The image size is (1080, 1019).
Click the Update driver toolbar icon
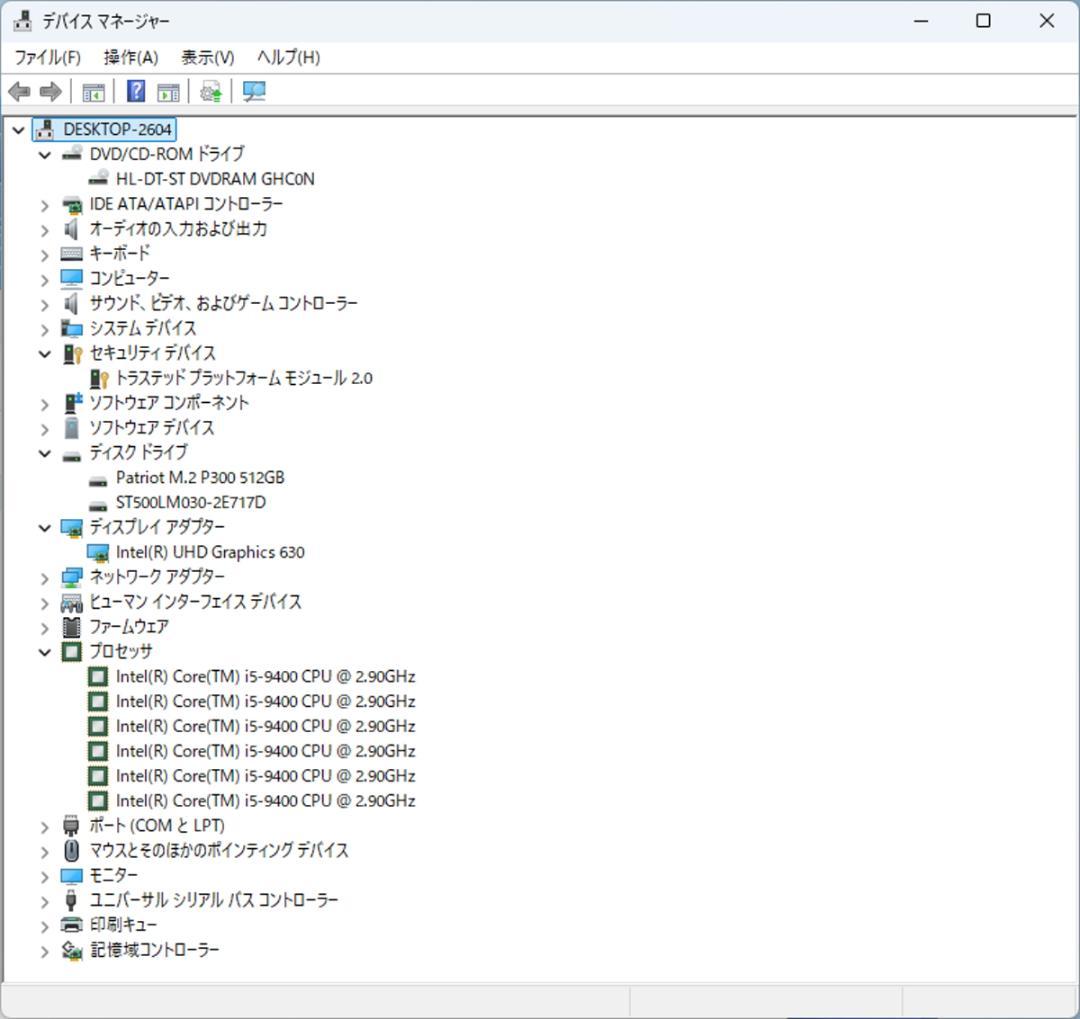click(209, 91)
